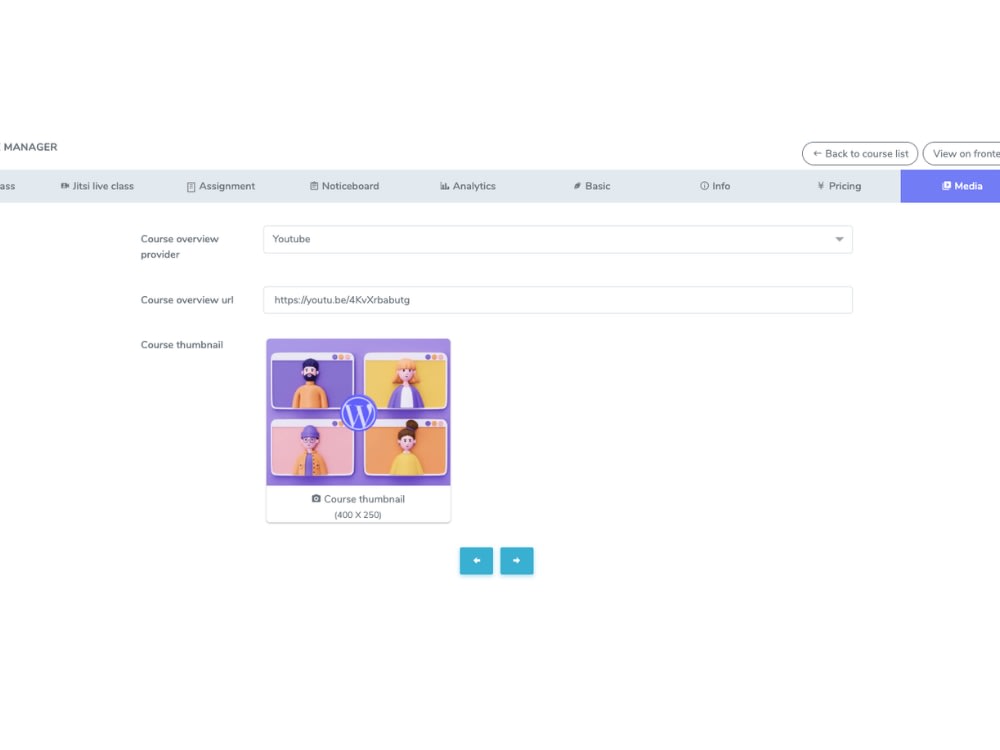Click the course thumbnail image
Viewport: 1000px width, 750px height.
(x=358, y=412)
